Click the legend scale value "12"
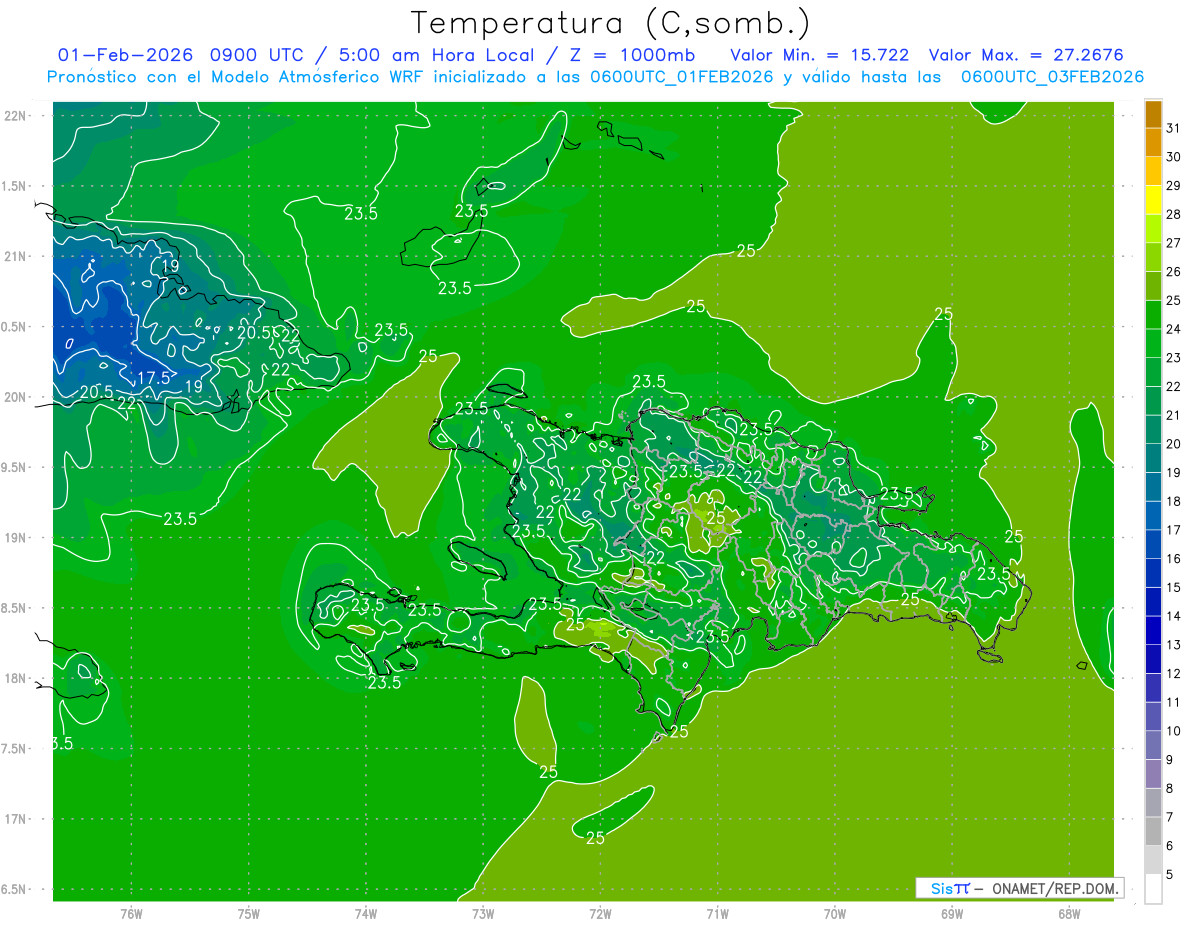This screenshot has height=927, width=1200. pyautogui.click(x=1174, y=674)
